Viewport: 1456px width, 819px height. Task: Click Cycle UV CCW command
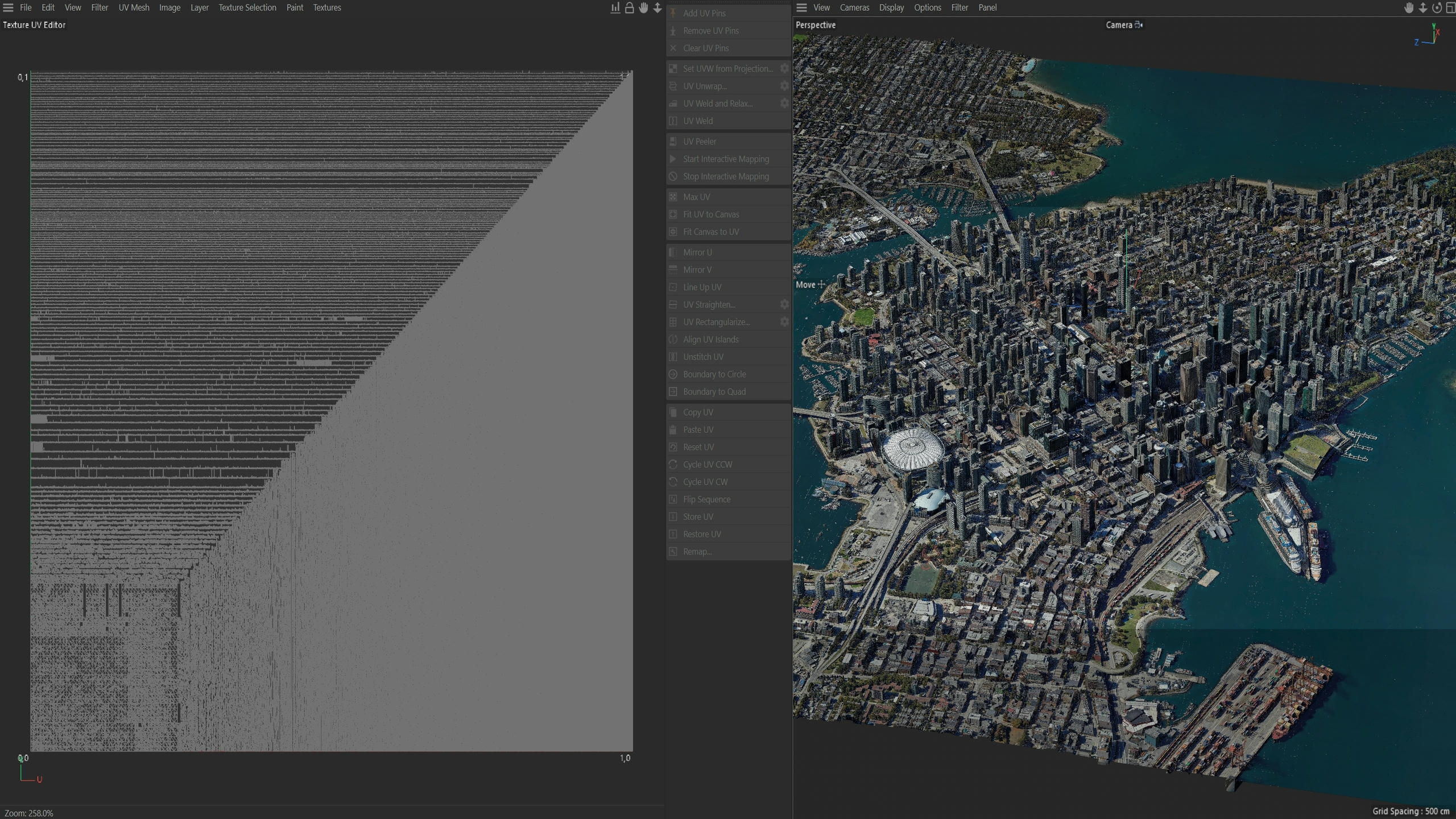click(x=729, y=464)
